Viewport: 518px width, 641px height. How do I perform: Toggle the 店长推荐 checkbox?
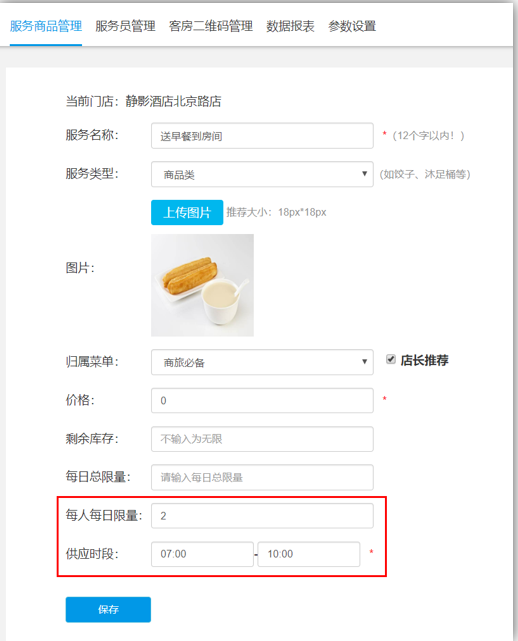[391, 359]
